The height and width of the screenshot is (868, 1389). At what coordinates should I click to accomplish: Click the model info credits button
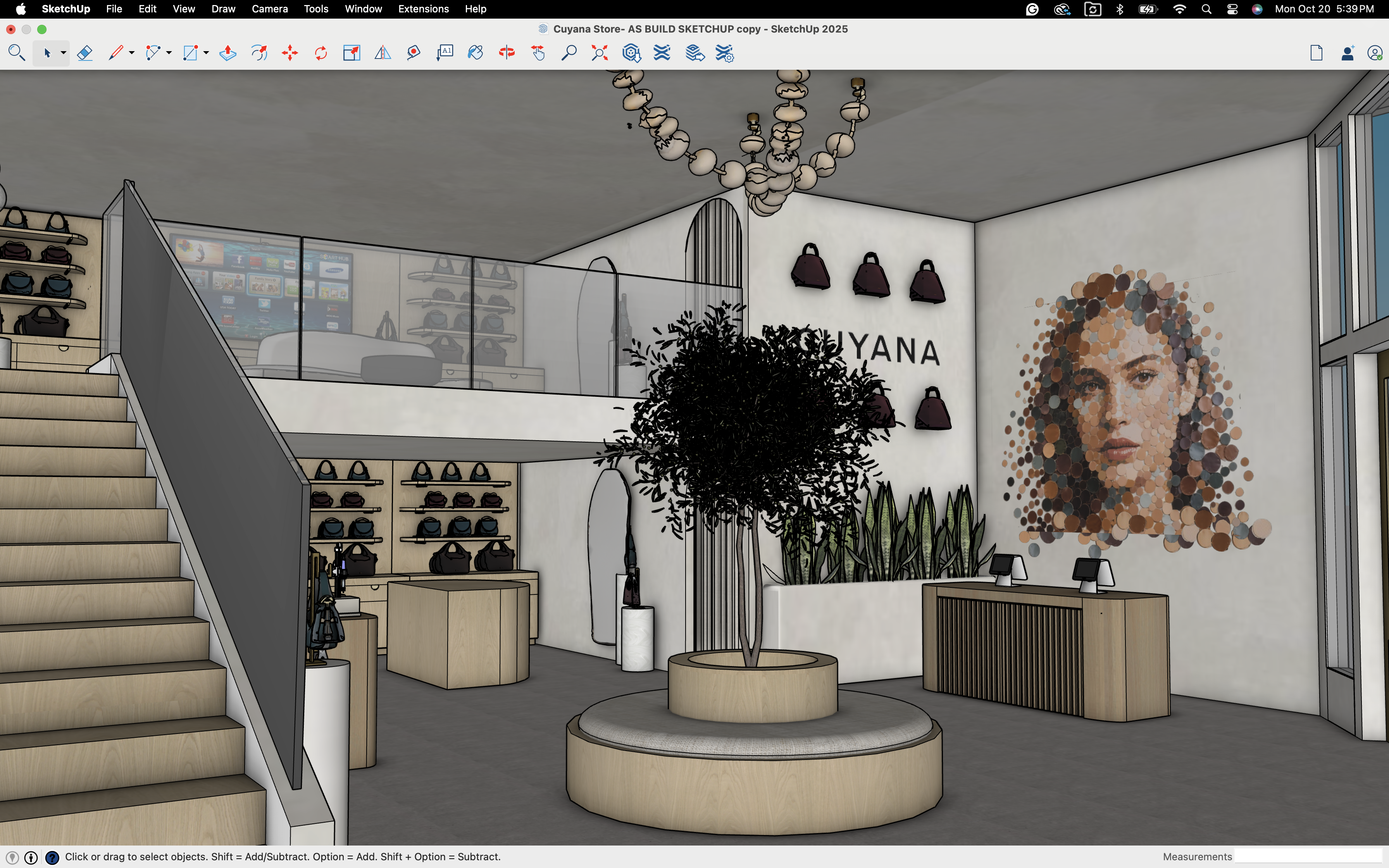point(31,857)
